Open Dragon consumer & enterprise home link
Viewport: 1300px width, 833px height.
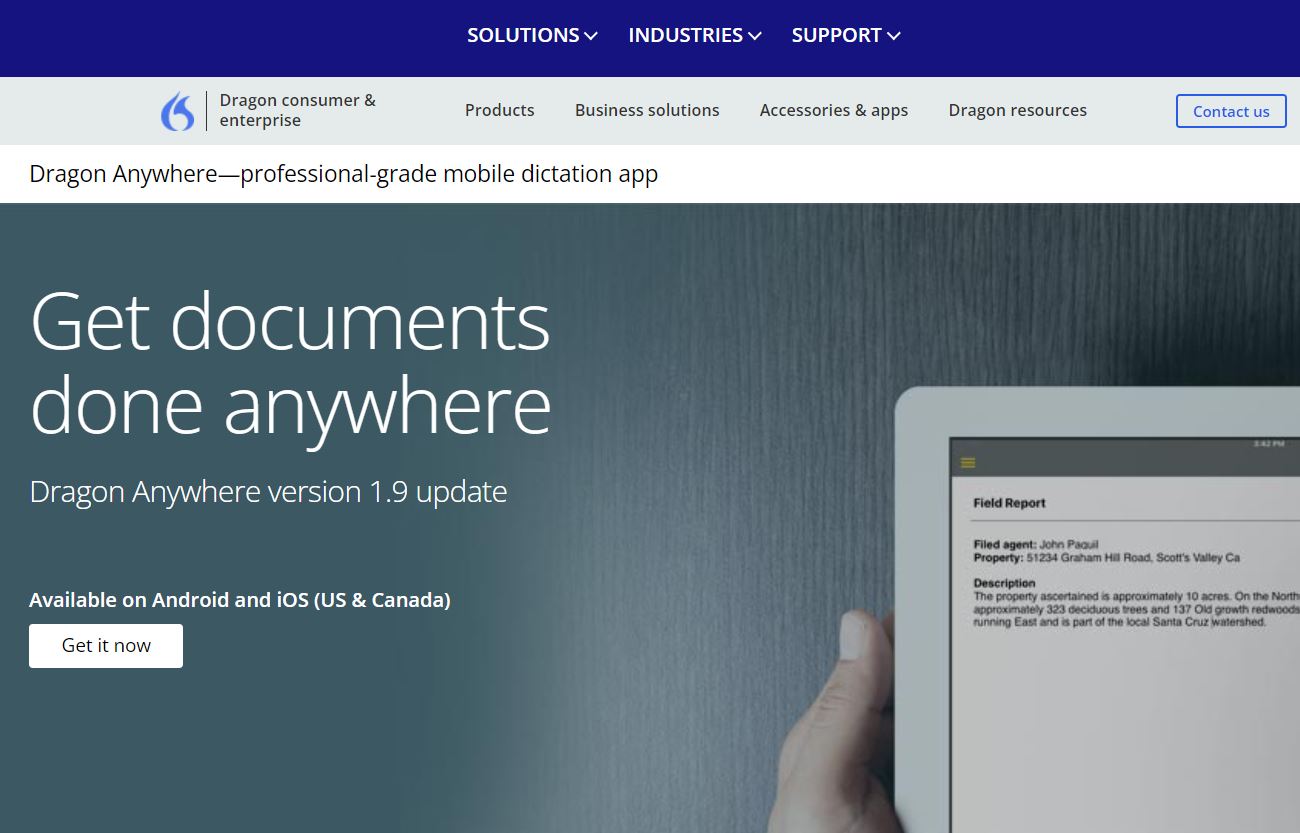click(x=298, y=110)
